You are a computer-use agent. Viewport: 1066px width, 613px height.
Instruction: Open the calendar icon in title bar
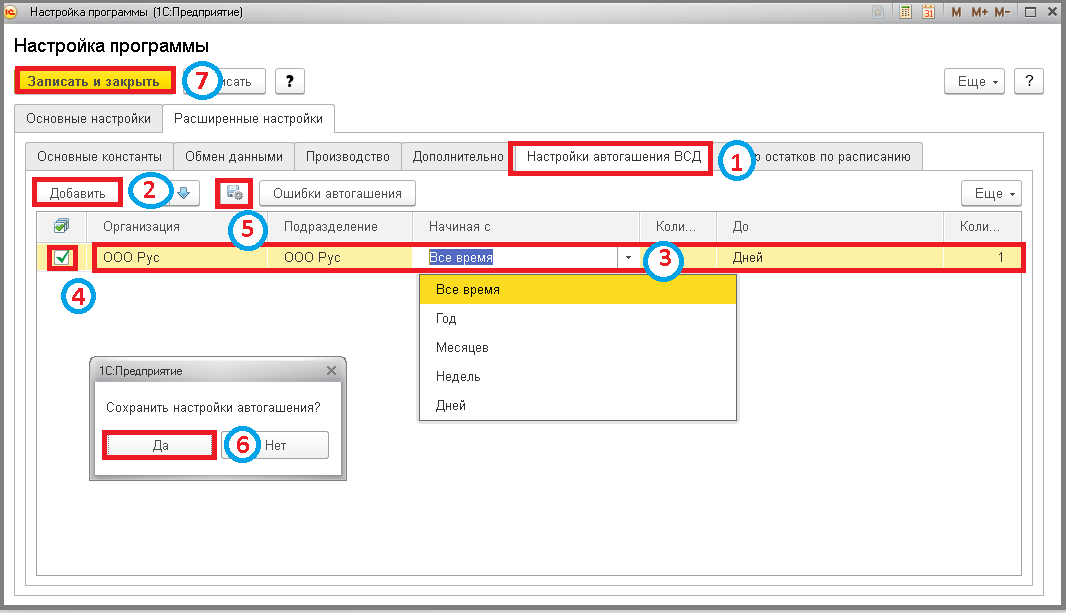(x=929, y=12)
